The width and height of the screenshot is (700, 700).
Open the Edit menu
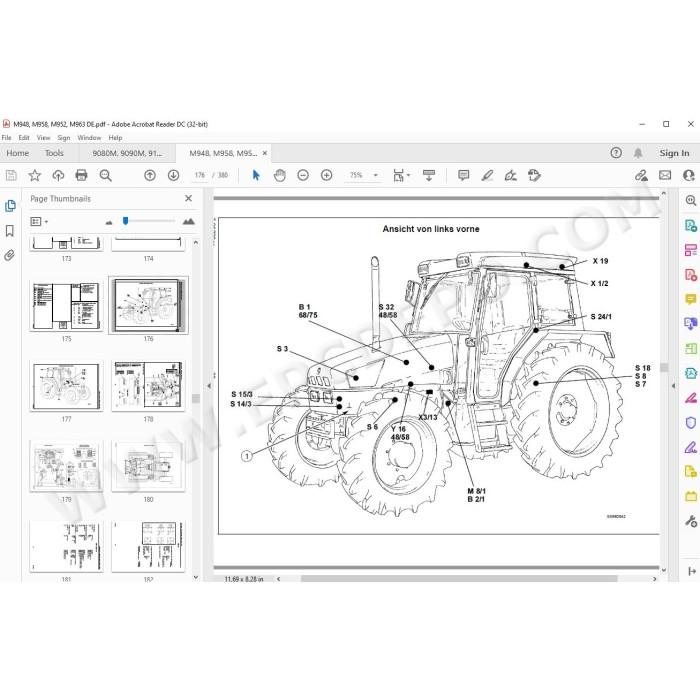(x=24, y=138)
